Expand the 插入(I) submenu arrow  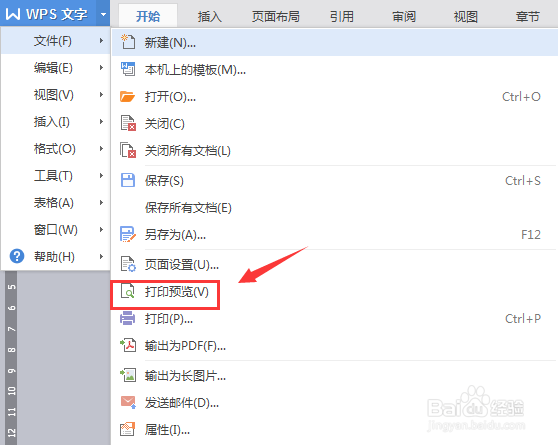click(x=101, y=121)
